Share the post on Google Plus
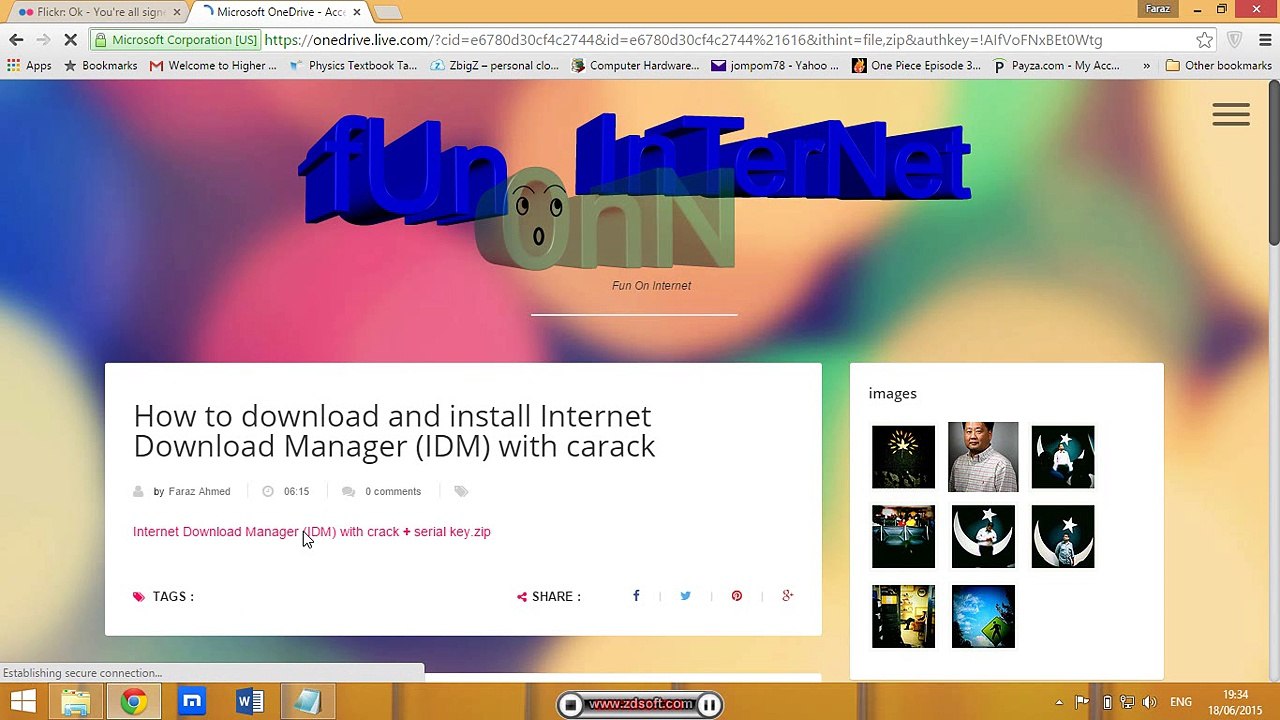The image size is (1280, 720). pos(788,596)
